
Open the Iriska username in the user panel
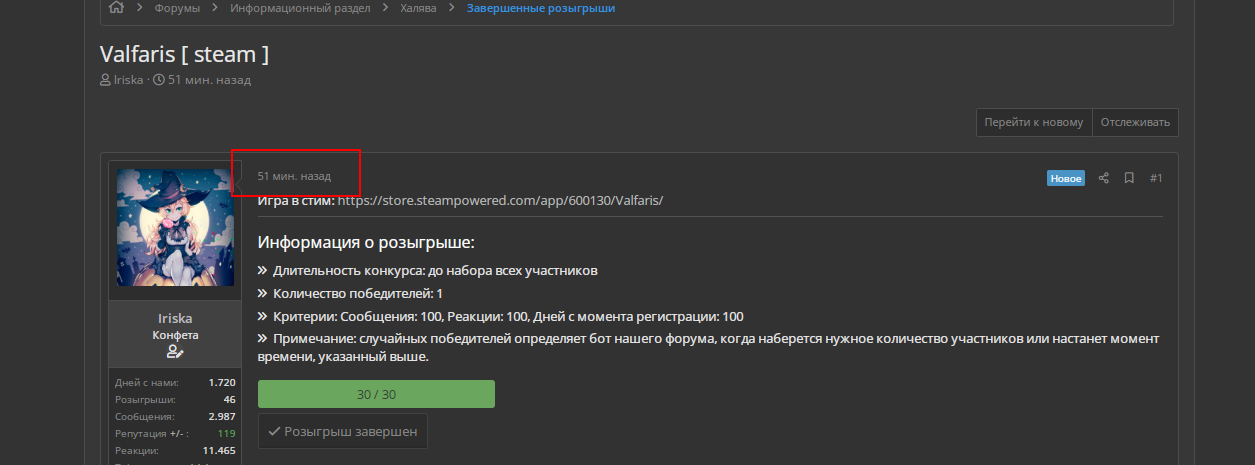pos(175,318)
